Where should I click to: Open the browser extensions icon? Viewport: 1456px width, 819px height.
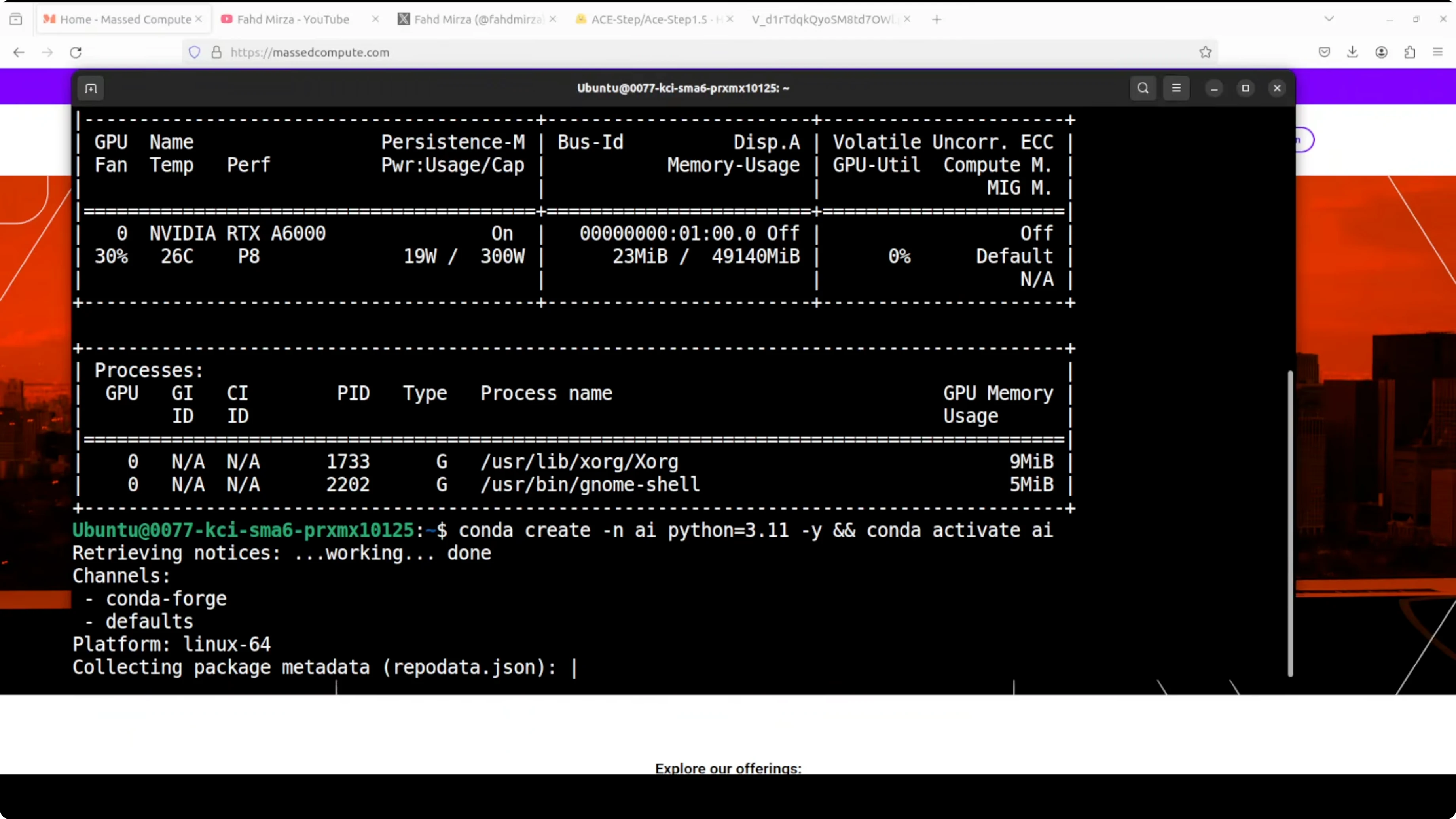[1410, 53]
